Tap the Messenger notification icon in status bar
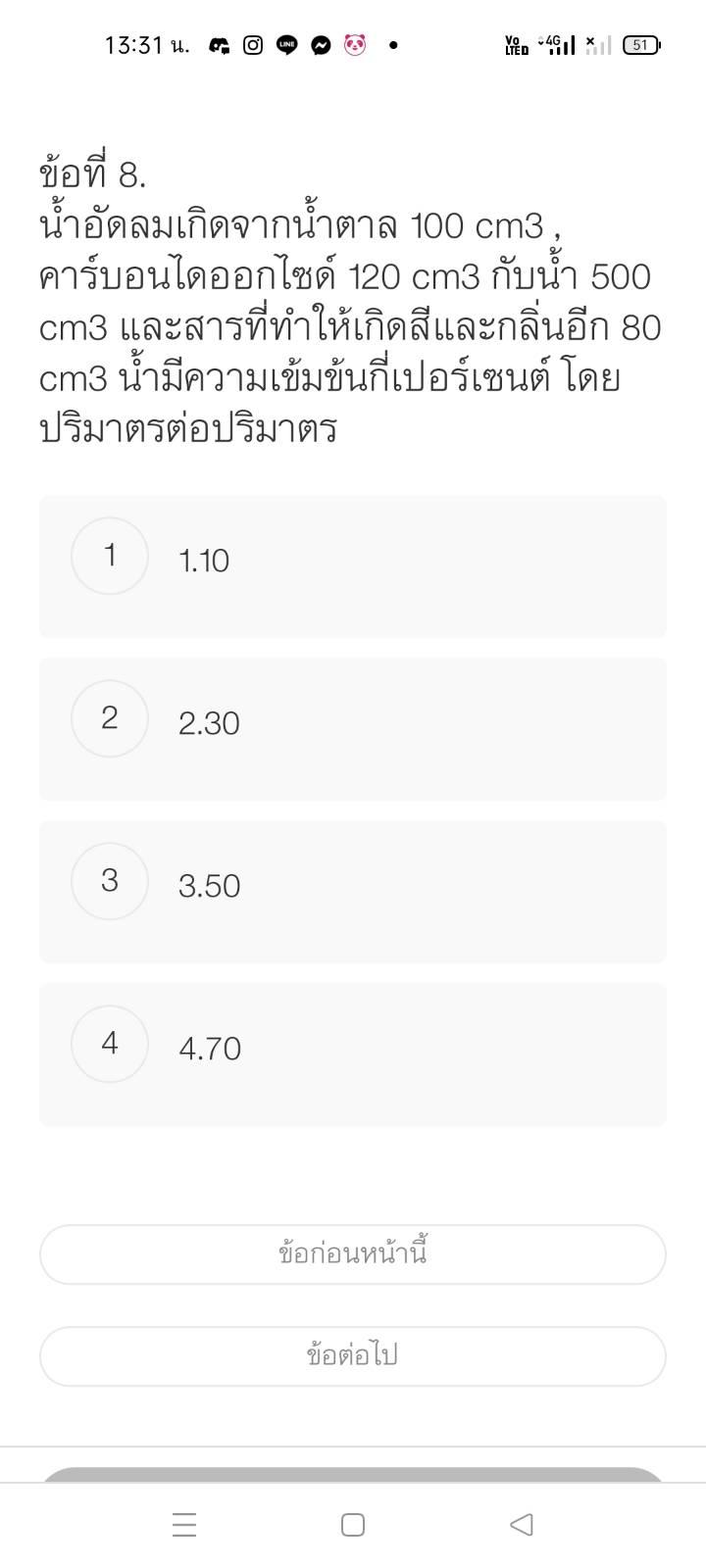Viewport: 706px width, 1568px height. [x=321, y=45]
